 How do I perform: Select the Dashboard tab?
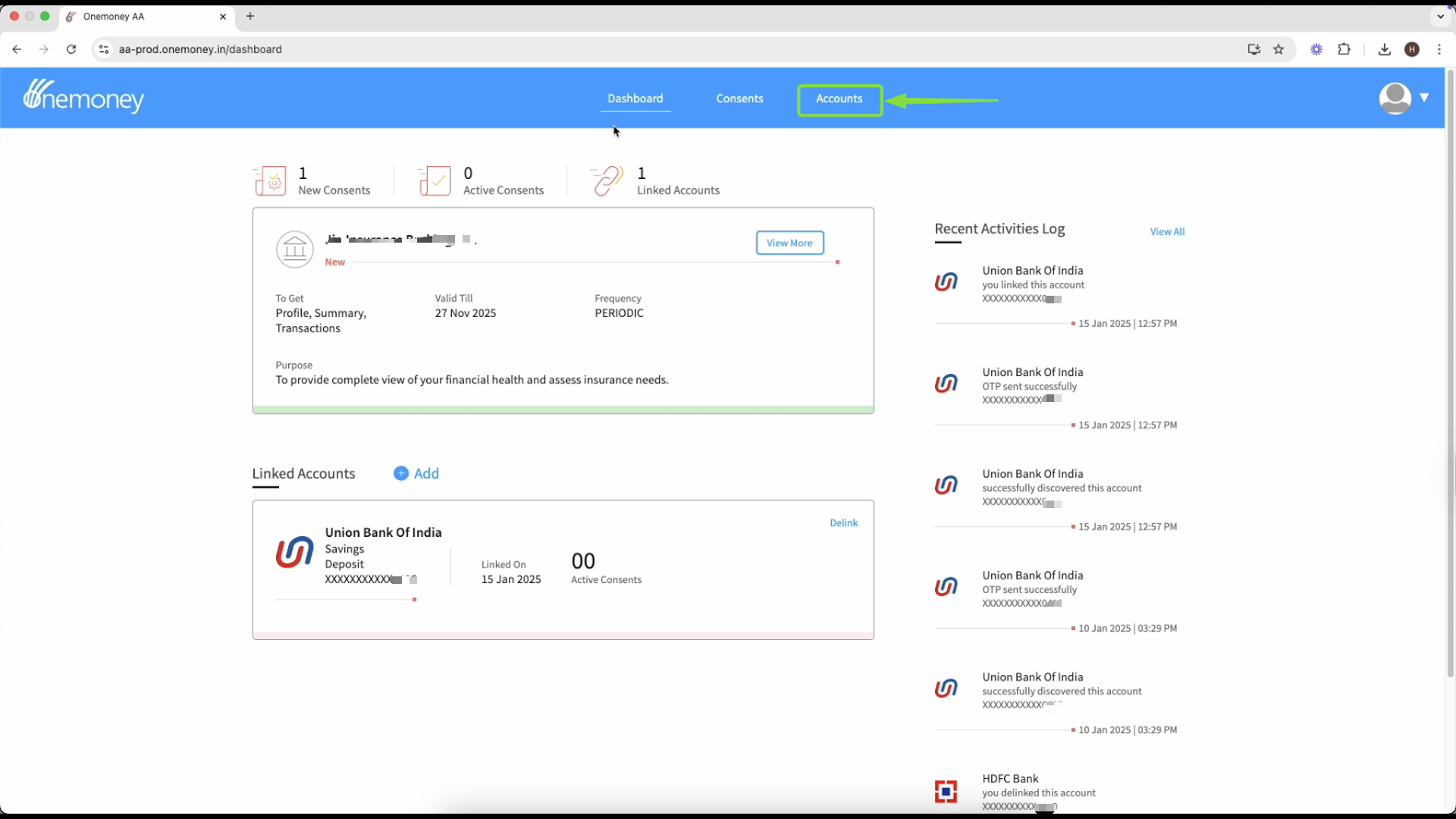coord(635,99)
